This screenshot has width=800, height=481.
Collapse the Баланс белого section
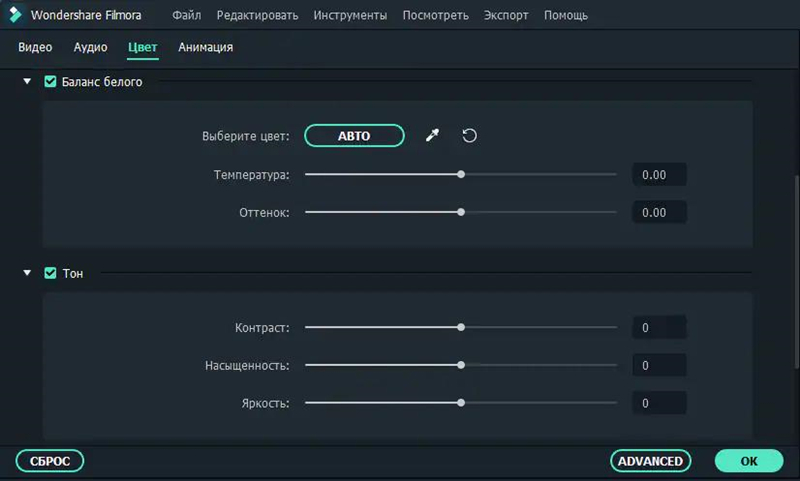point(28,82)
